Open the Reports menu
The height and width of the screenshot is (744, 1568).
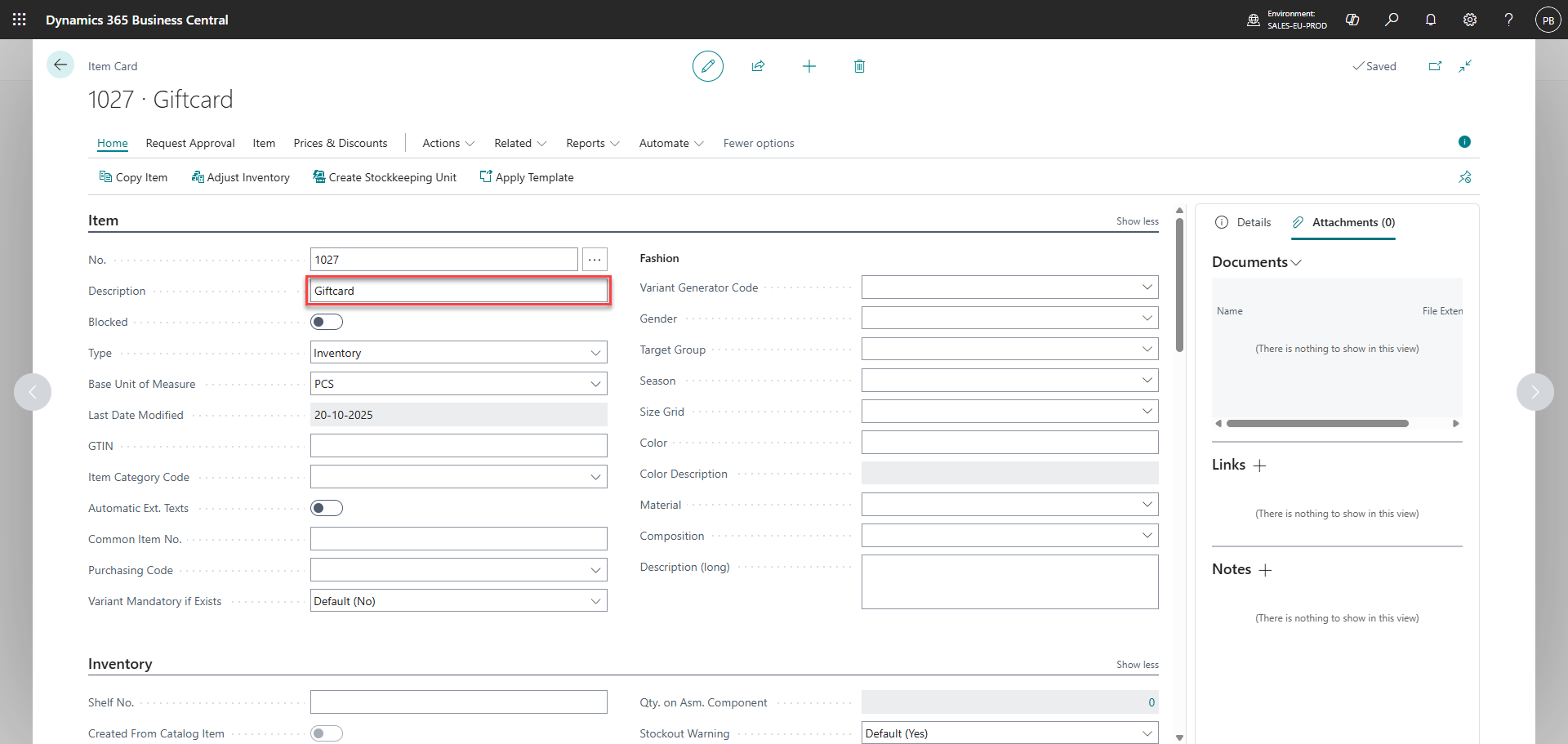pyautogui.click(x=593, y=143)
